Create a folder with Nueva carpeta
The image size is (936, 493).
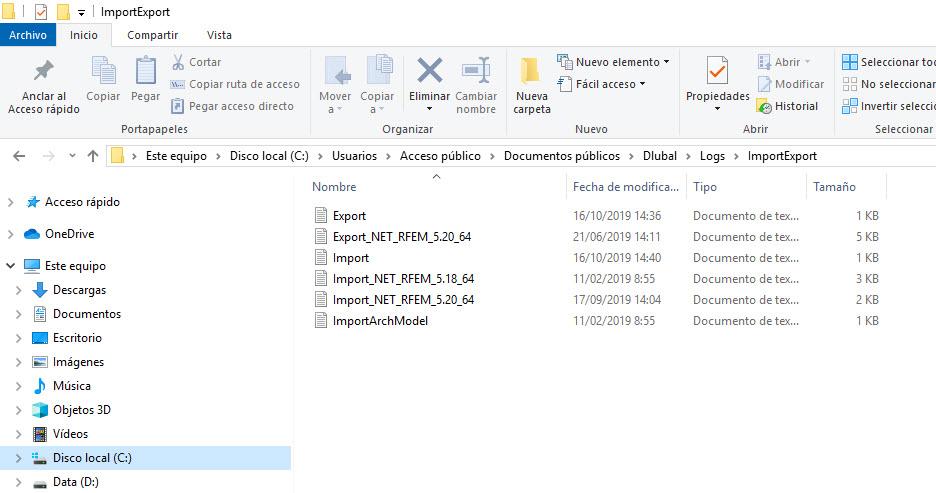click(531, 87)
